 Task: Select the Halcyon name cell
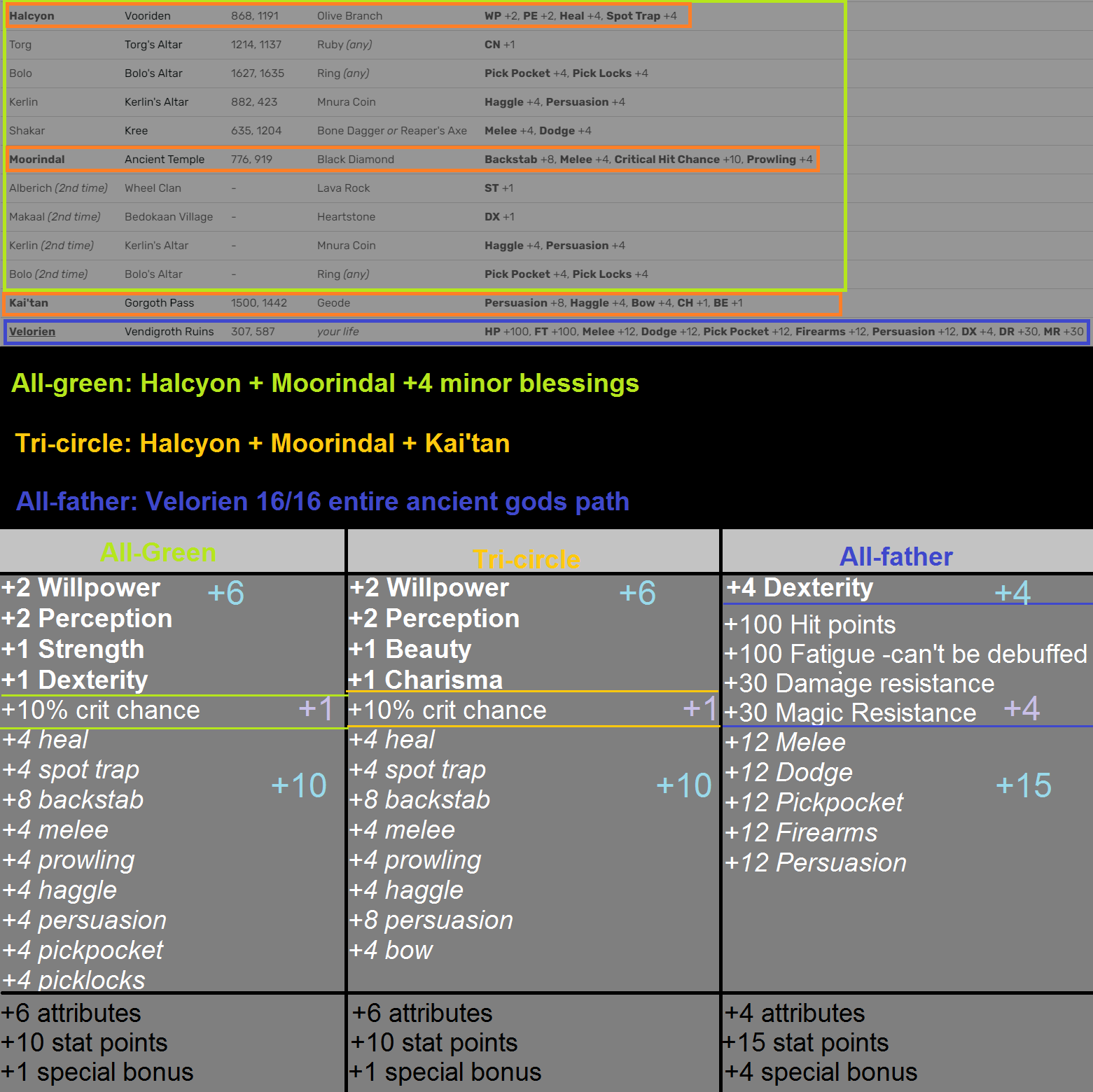tap(32, 16)
